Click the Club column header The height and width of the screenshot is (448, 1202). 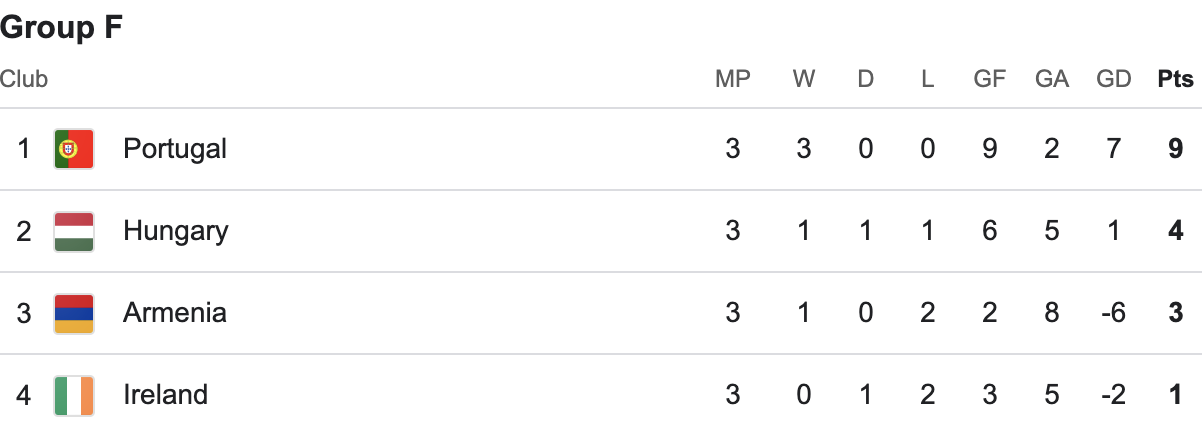point(24,79)
